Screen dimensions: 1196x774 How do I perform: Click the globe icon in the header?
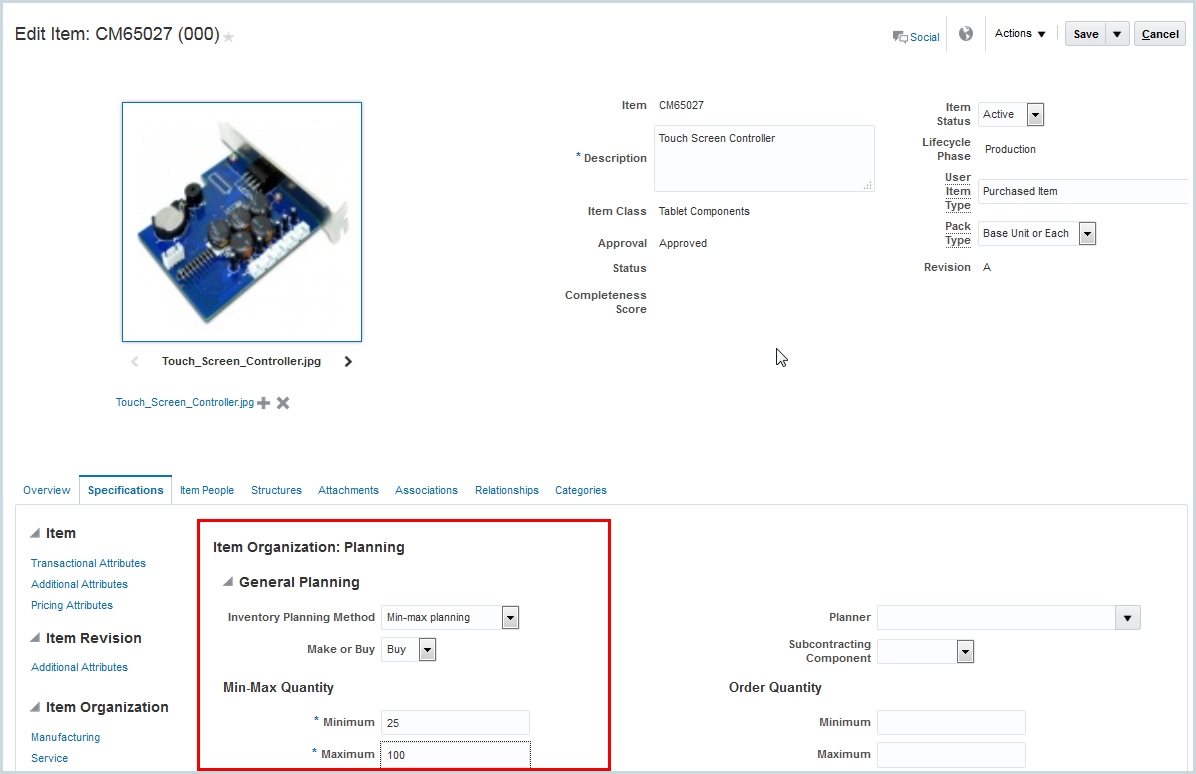tap(964, 33)
